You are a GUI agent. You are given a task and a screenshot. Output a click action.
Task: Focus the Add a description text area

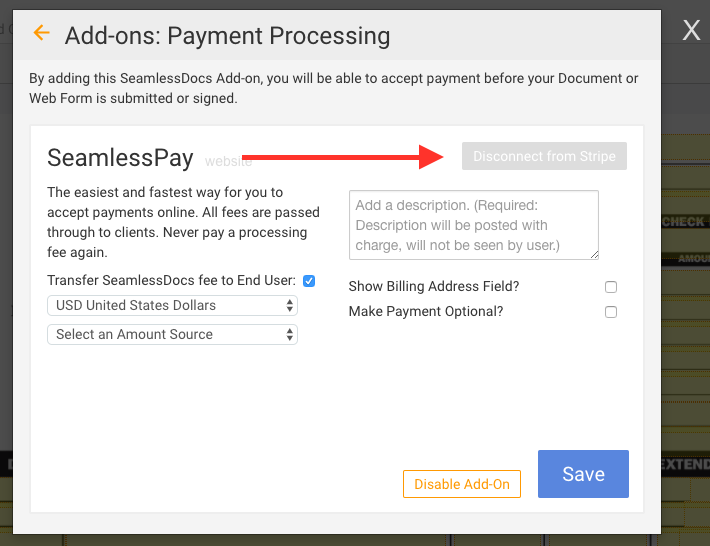click(474, 225)
